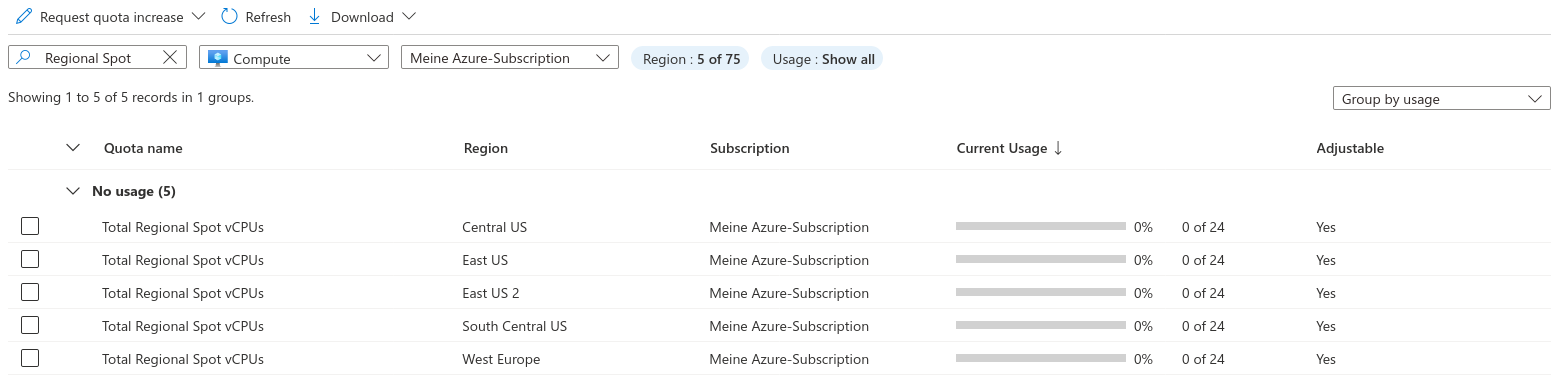Collapse the No usage (5) group
Viewport: 1558px width, 392px height.
click(x=72, y=191)
